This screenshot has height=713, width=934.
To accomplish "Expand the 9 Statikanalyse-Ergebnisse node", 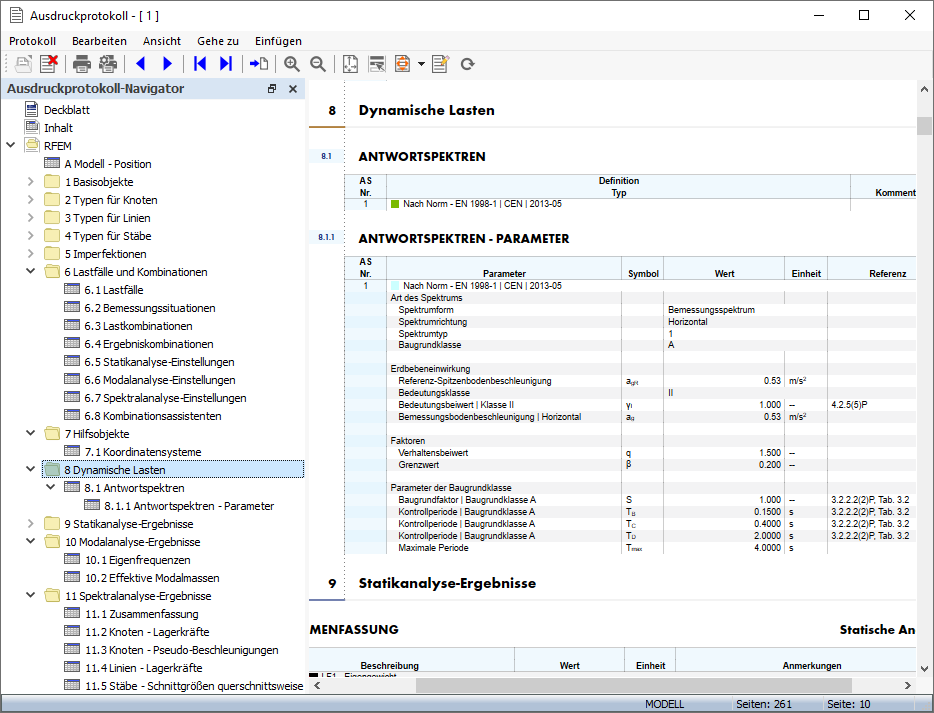I will (x=30, y=524).
